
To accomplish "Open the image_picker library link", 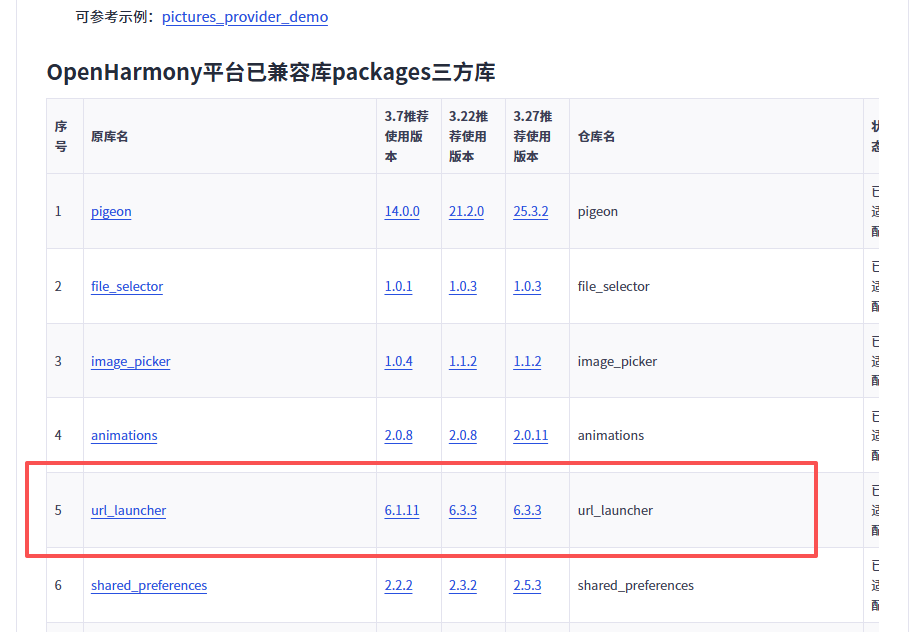I will coord(131,362).
